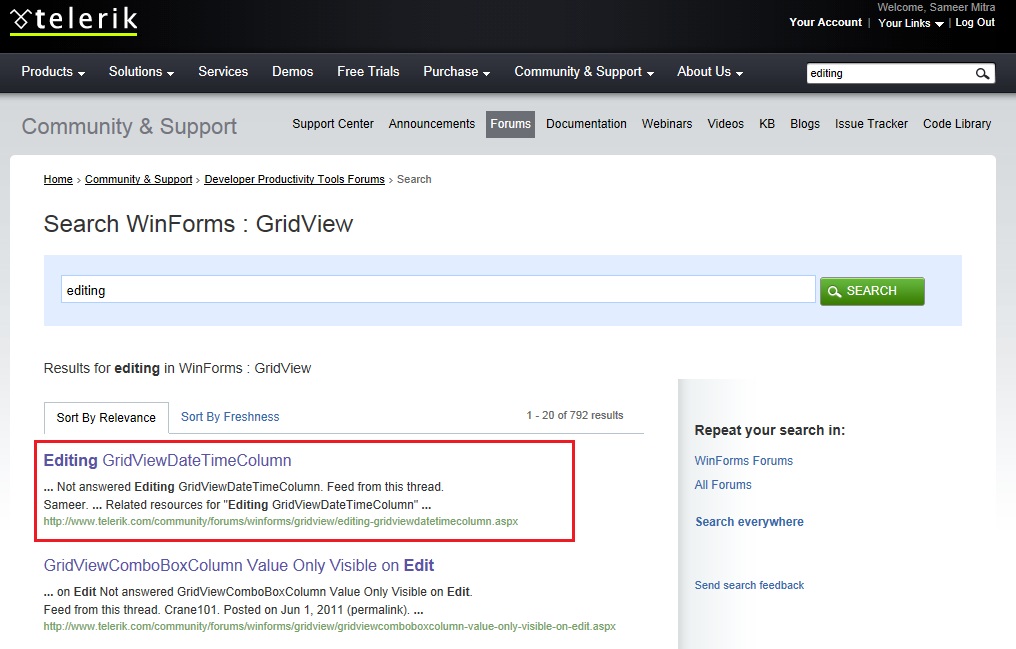
Task: Open Your Account link
Action: click(826, 22)
